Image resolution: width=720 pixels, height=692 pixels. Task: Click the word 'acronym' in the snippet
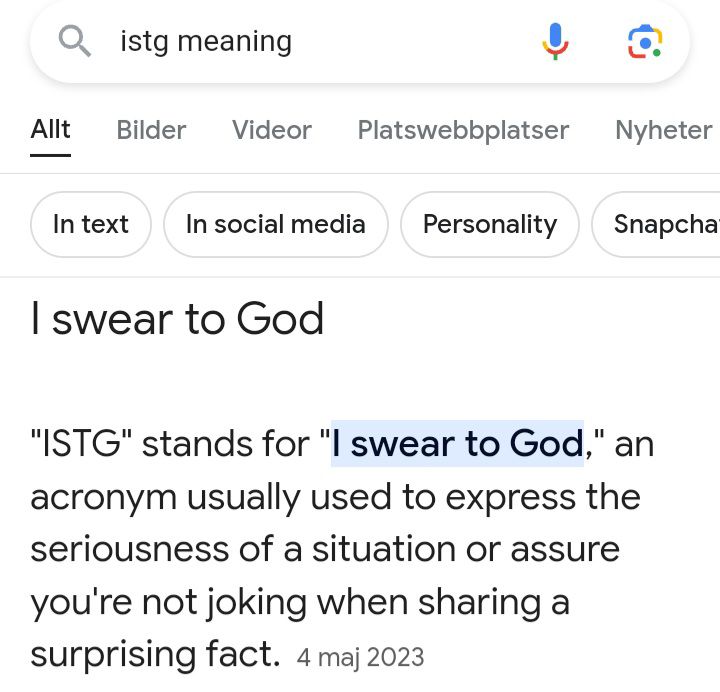108,496
